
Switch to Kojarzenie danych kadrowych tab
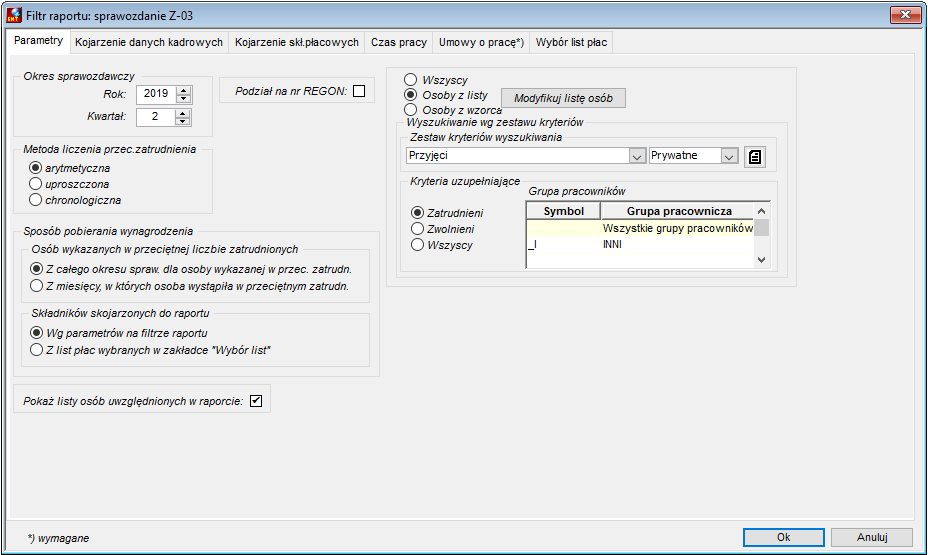(149, 43)
